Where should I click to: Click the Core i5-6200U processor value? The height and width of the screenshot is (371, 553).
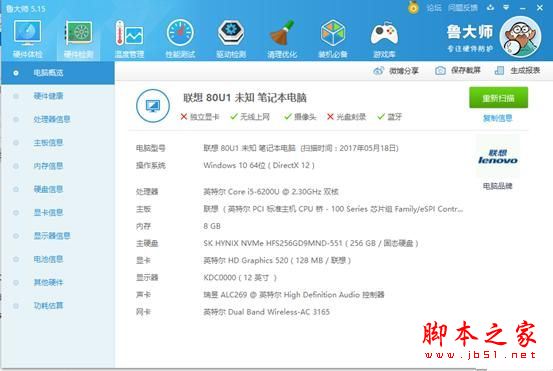pyautogui.click(x=271, y=191)
